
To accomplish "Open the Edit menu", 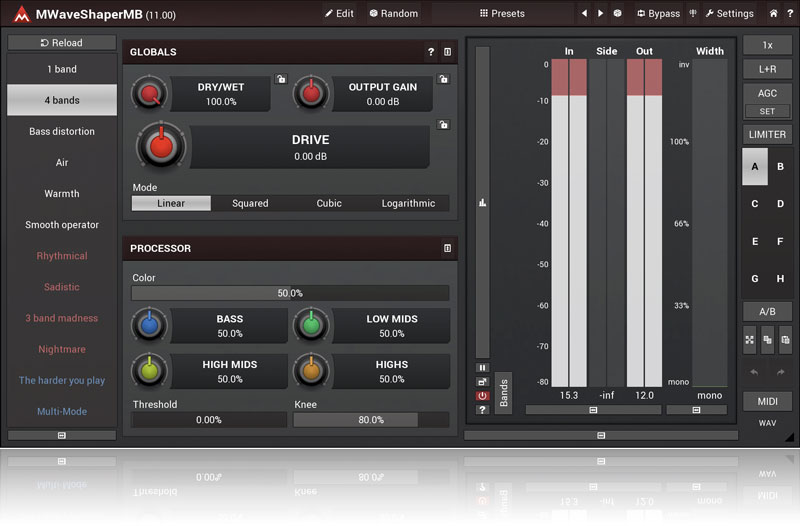I will [x=339, y=14].
